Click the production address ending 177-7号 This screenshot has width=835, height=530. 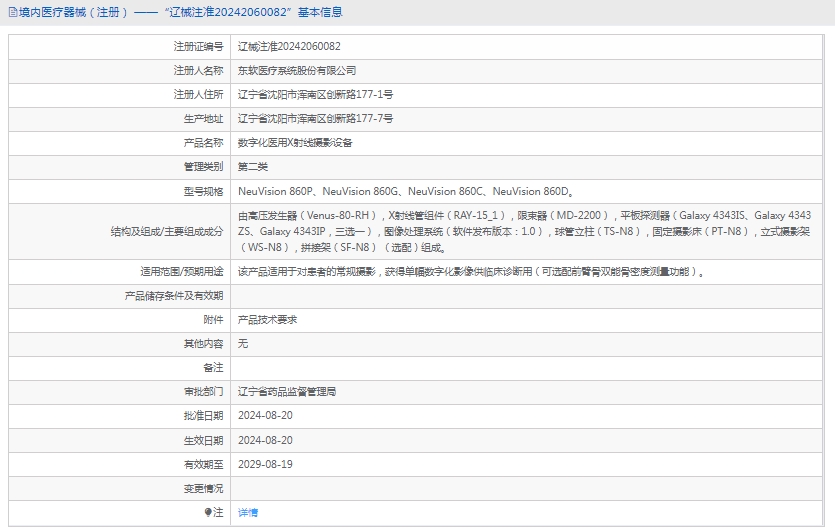(x=315, y=118)
